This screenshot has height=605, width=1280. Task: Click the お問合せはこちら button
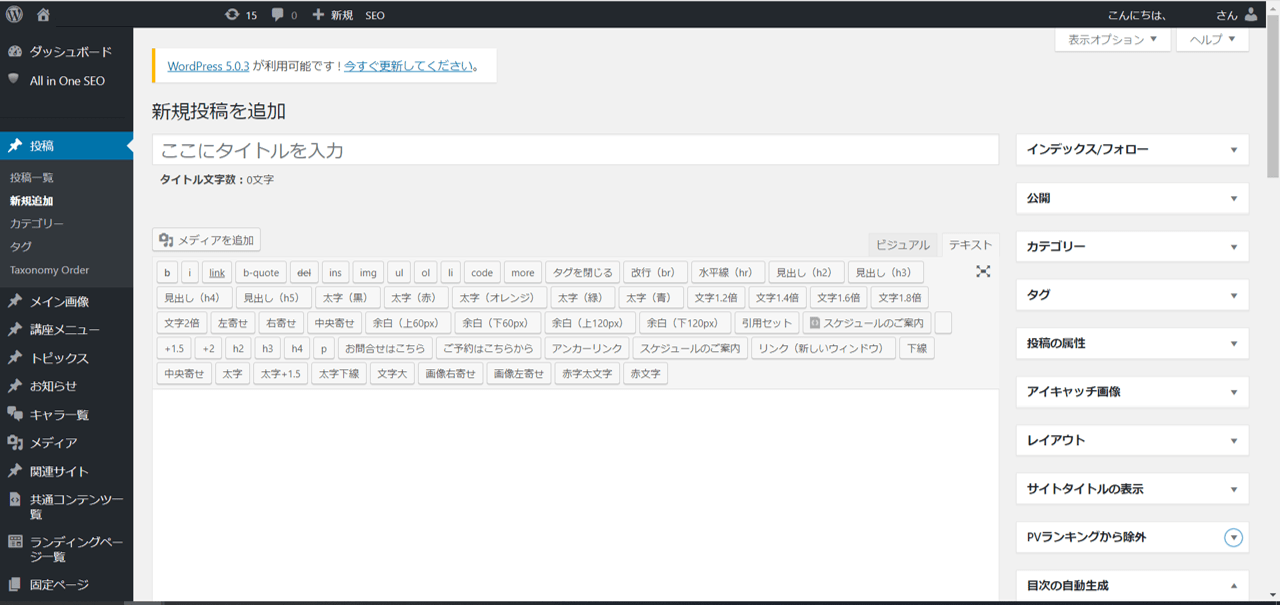coord(385,348)
